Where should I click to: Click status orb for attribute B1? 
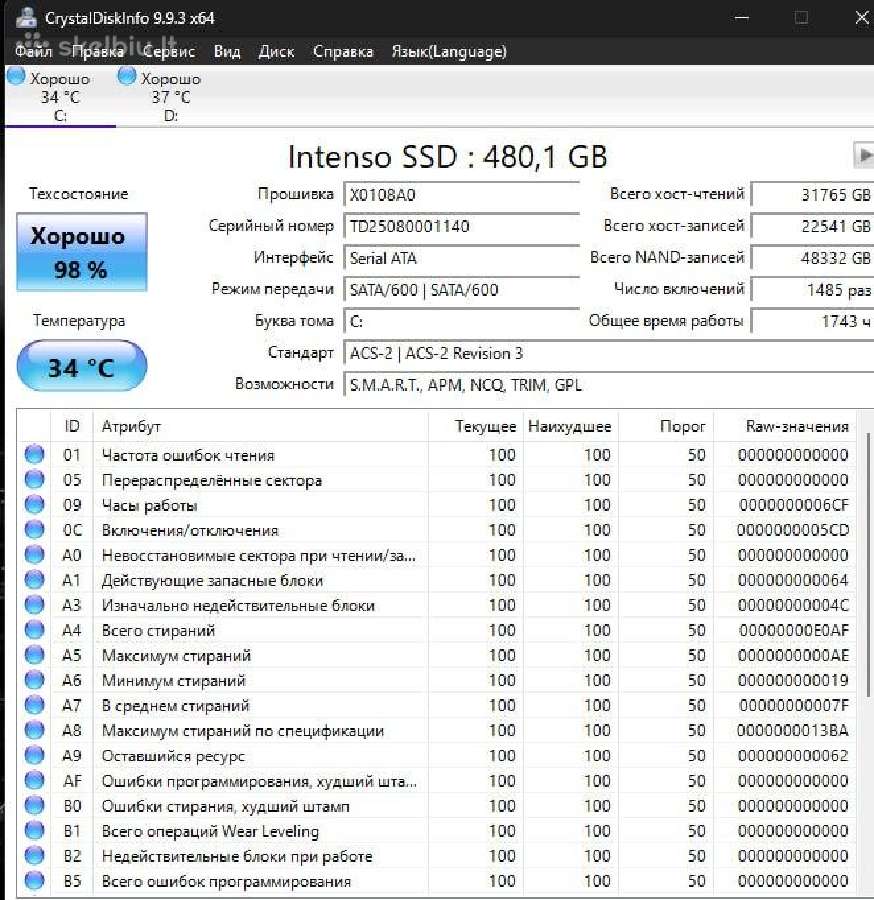coord(34,831)
